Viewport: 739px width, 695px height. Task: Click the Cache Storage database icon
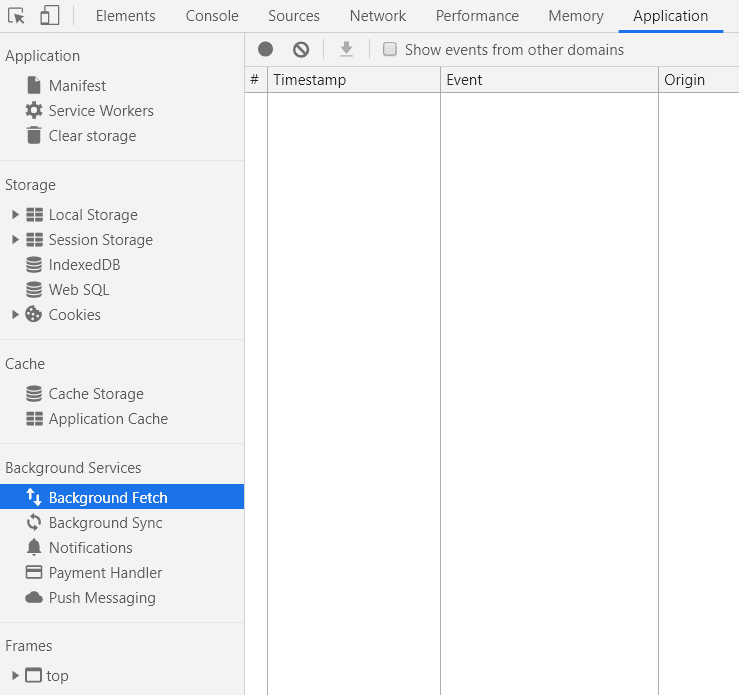[x=34, y=393]
